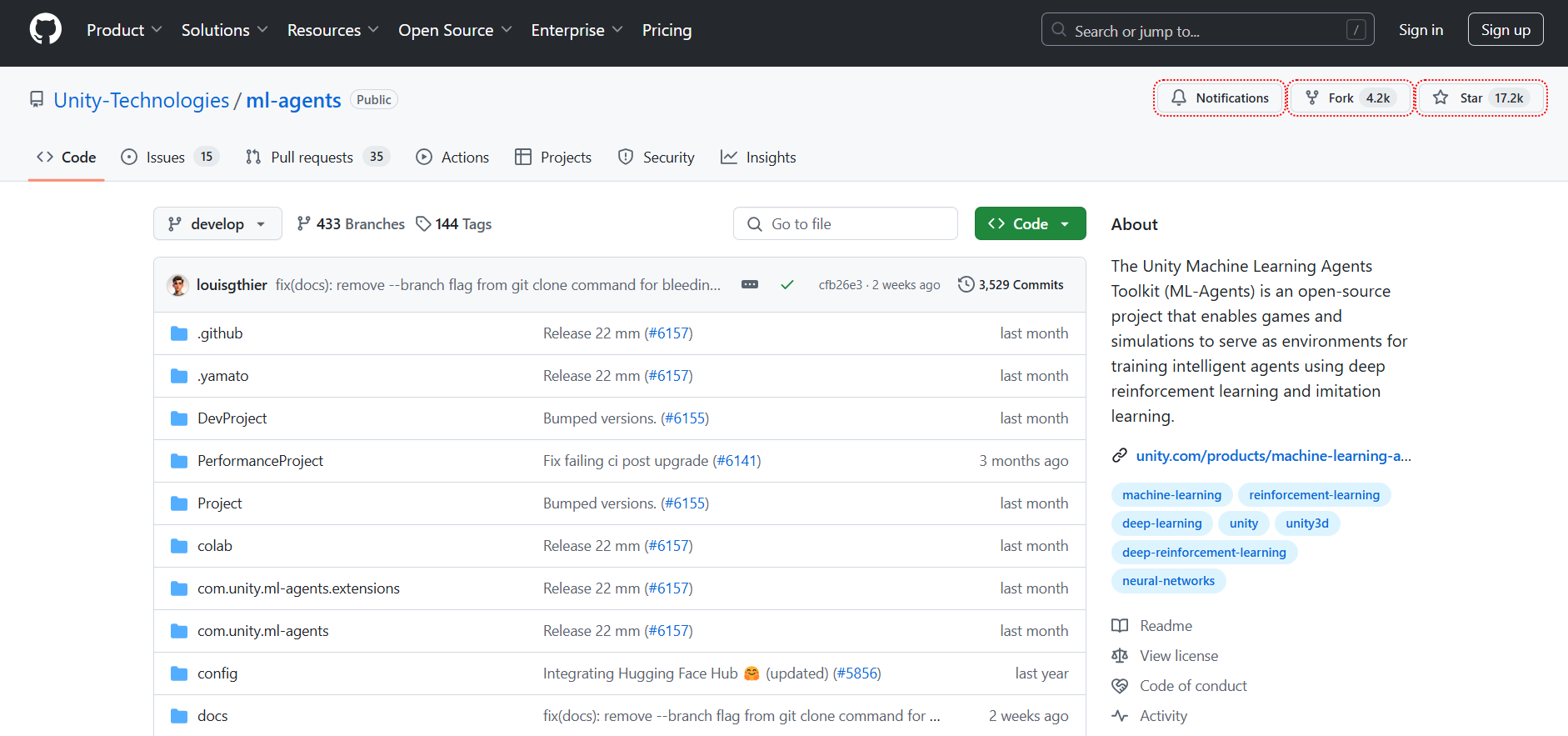Click the DevProject folder icon
1568x736 pixels.
click(179, 418)
